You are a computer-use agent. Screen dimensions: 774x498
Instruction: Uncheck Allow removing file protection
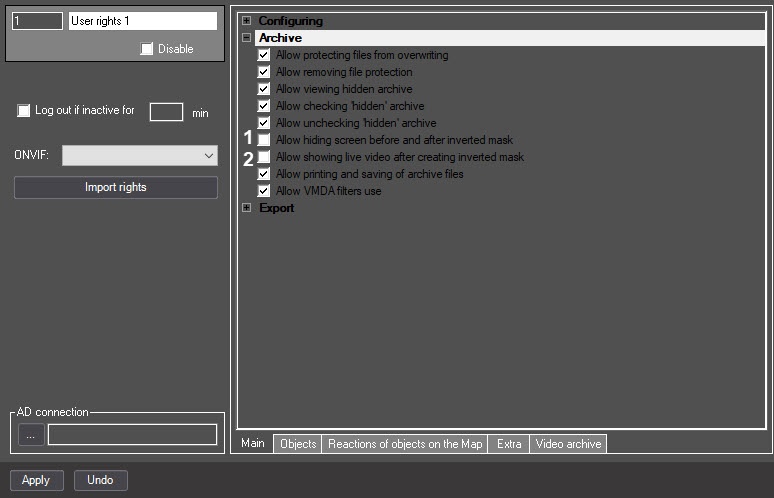pyautogui.click(x=264, y=72)
